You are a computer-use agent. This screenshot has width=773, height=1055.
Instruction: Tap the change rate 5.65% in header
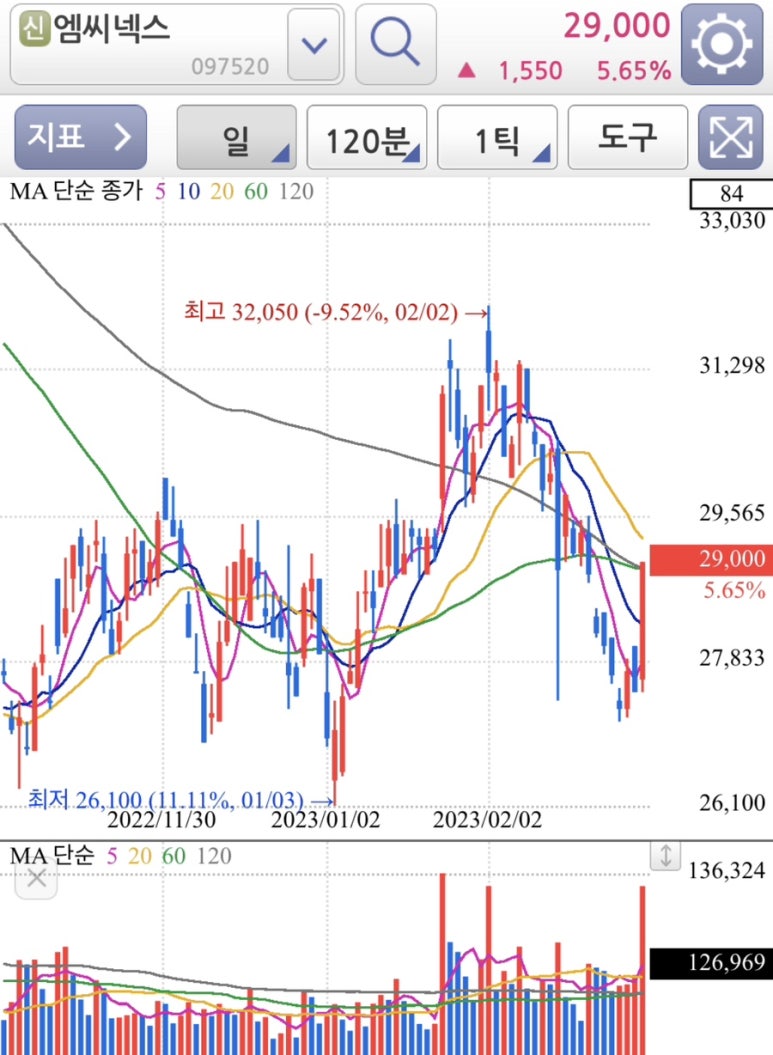[634, 71]
